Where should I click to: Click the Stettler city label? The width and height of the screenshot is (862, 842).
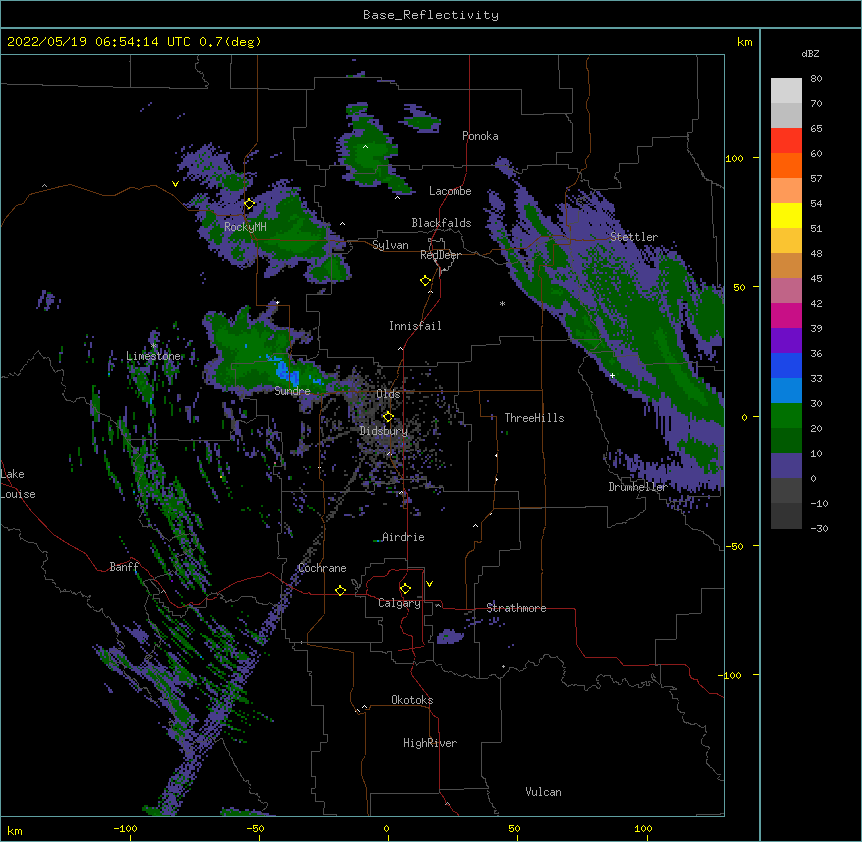pos(634,237)
